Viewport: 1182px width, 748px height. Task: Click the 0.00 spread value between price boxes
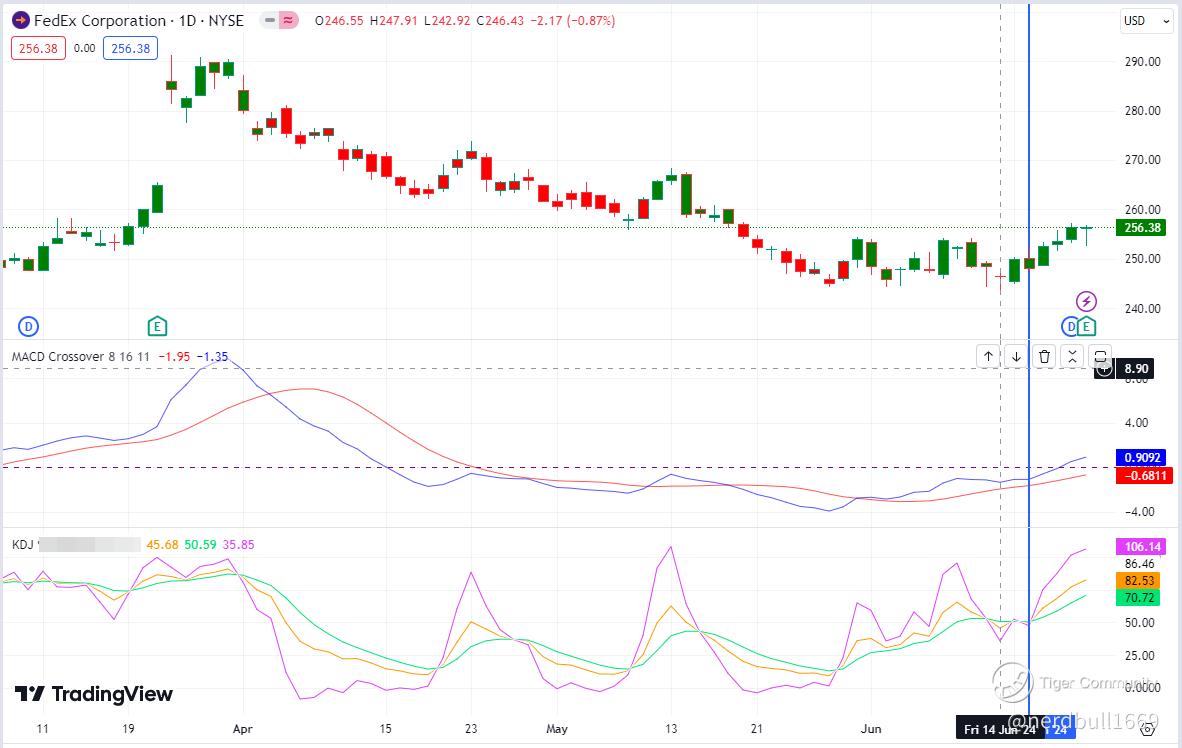84,48
